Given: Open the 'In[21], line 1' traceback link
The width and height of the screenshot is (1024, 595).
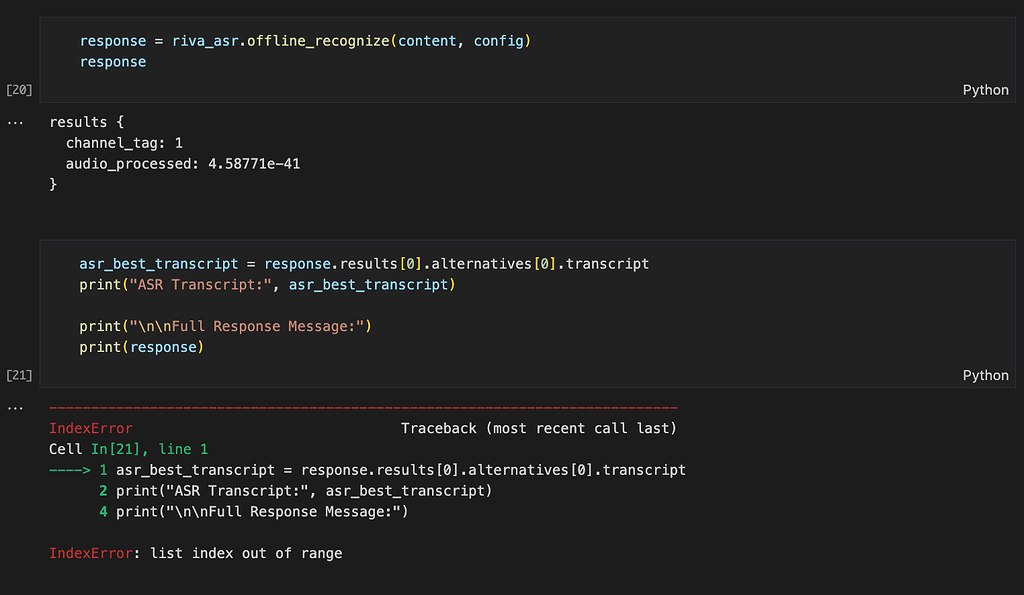Looking at the screenshot, I should 149,449.
